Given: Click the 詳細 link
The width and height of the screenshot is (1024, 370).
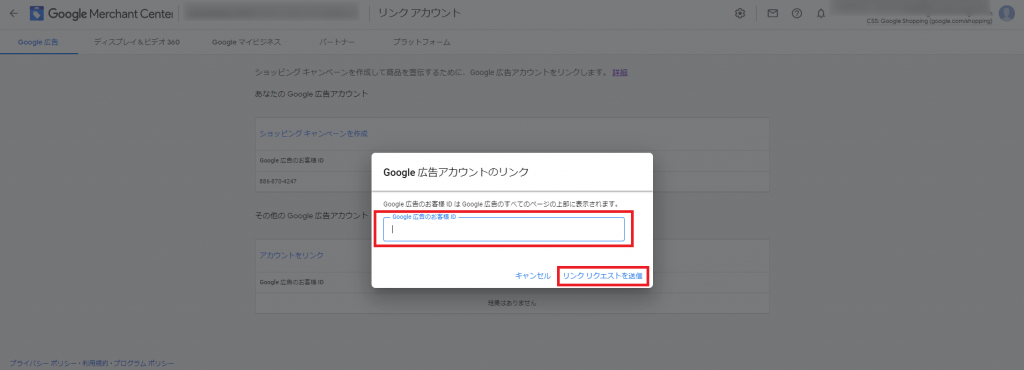Looking at the screenshot, I should pyautogui.click(x=620, y=72).
